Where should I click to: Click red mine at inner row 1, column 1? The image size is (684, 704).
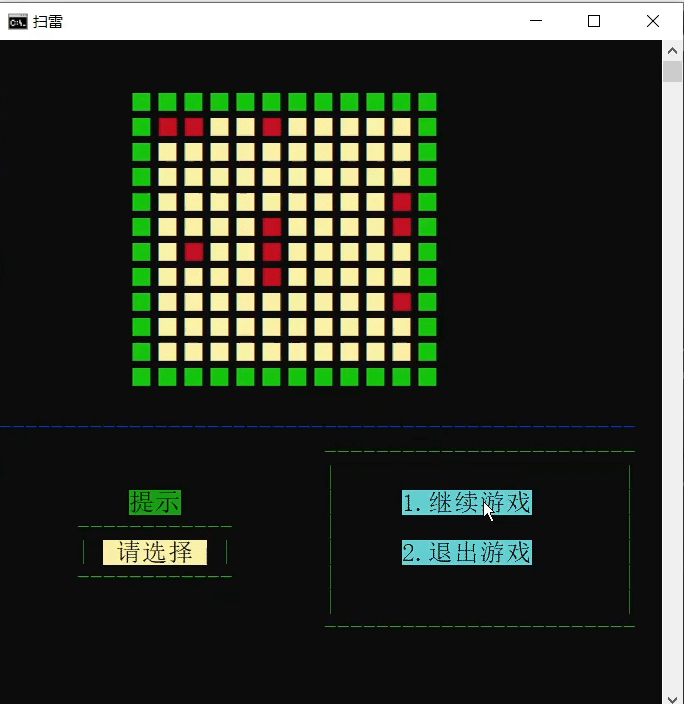pyautogui.click(x=168, y=127)
